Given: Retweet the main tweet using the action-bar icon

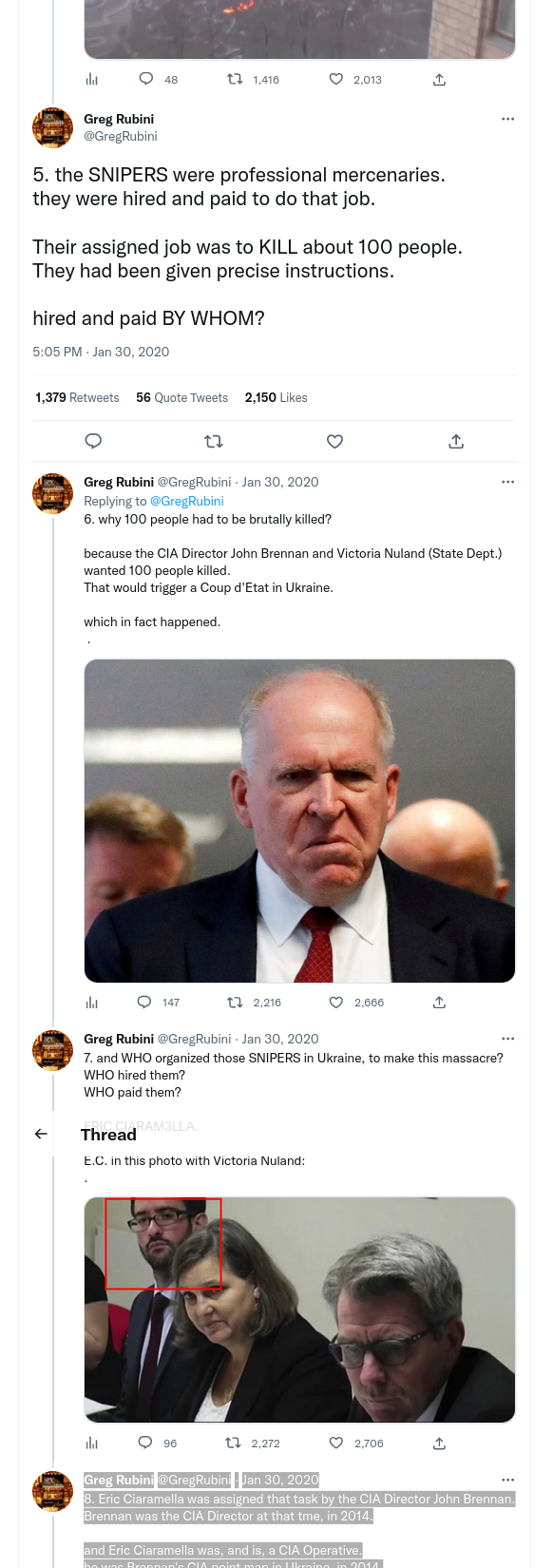Looking at the screenshot, I should coord(214,441).
